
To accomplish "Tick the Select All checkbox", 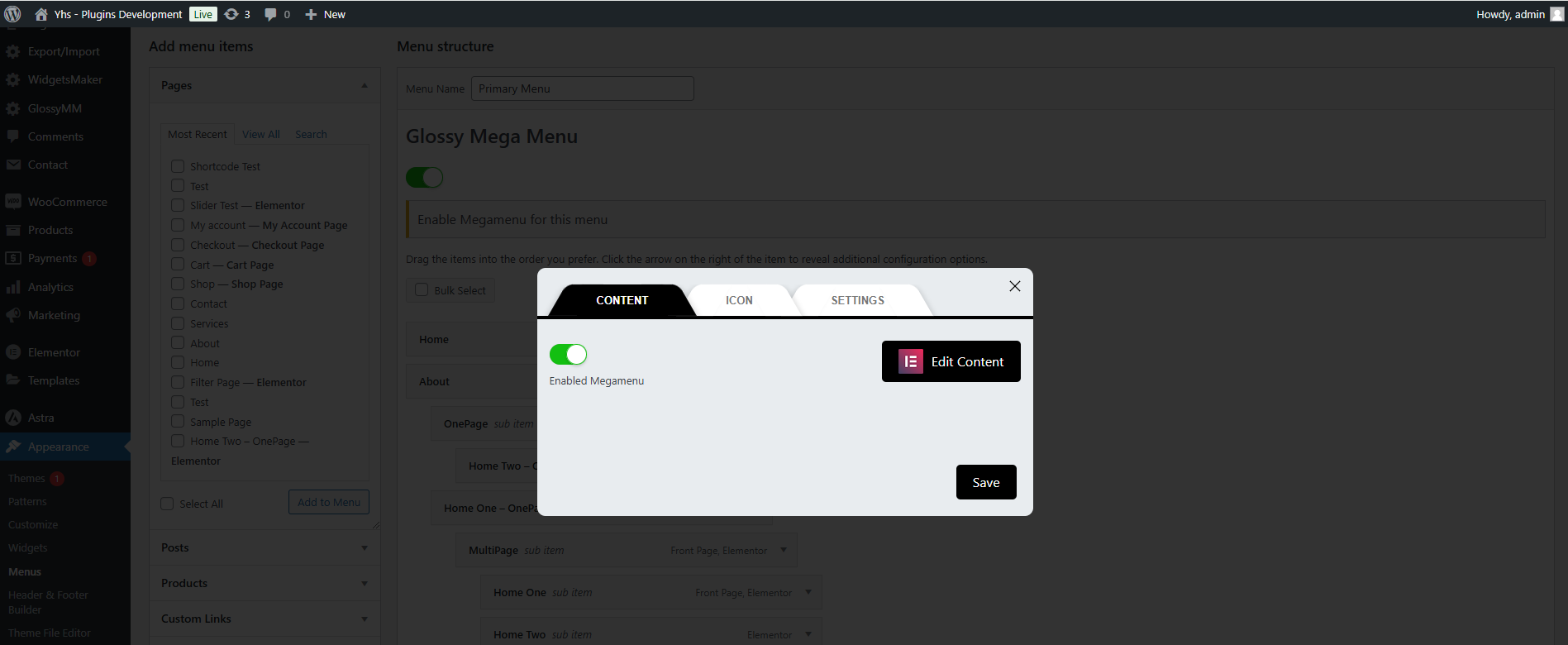I will click(x=167, y=504).
